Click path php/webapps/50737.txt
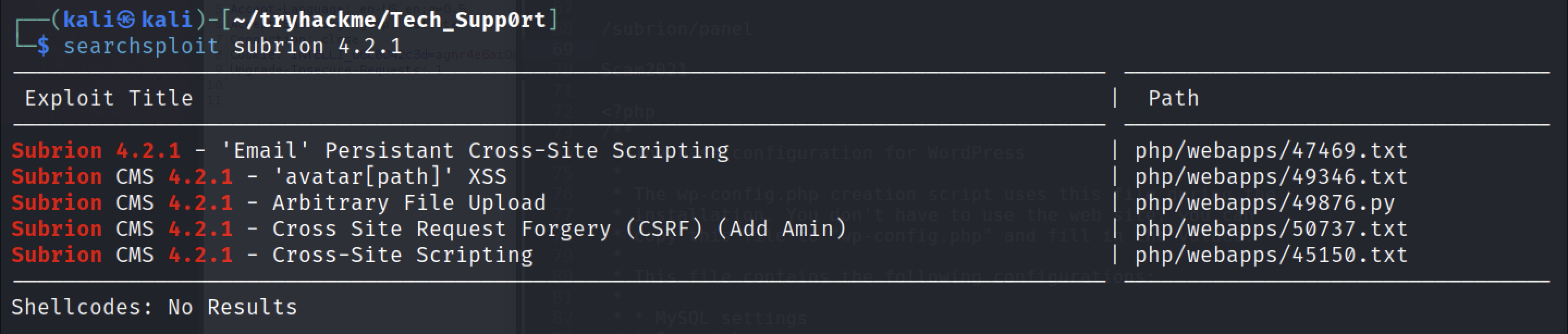The height and width of the screenshot is (334, 1568). click(1272, 229)
